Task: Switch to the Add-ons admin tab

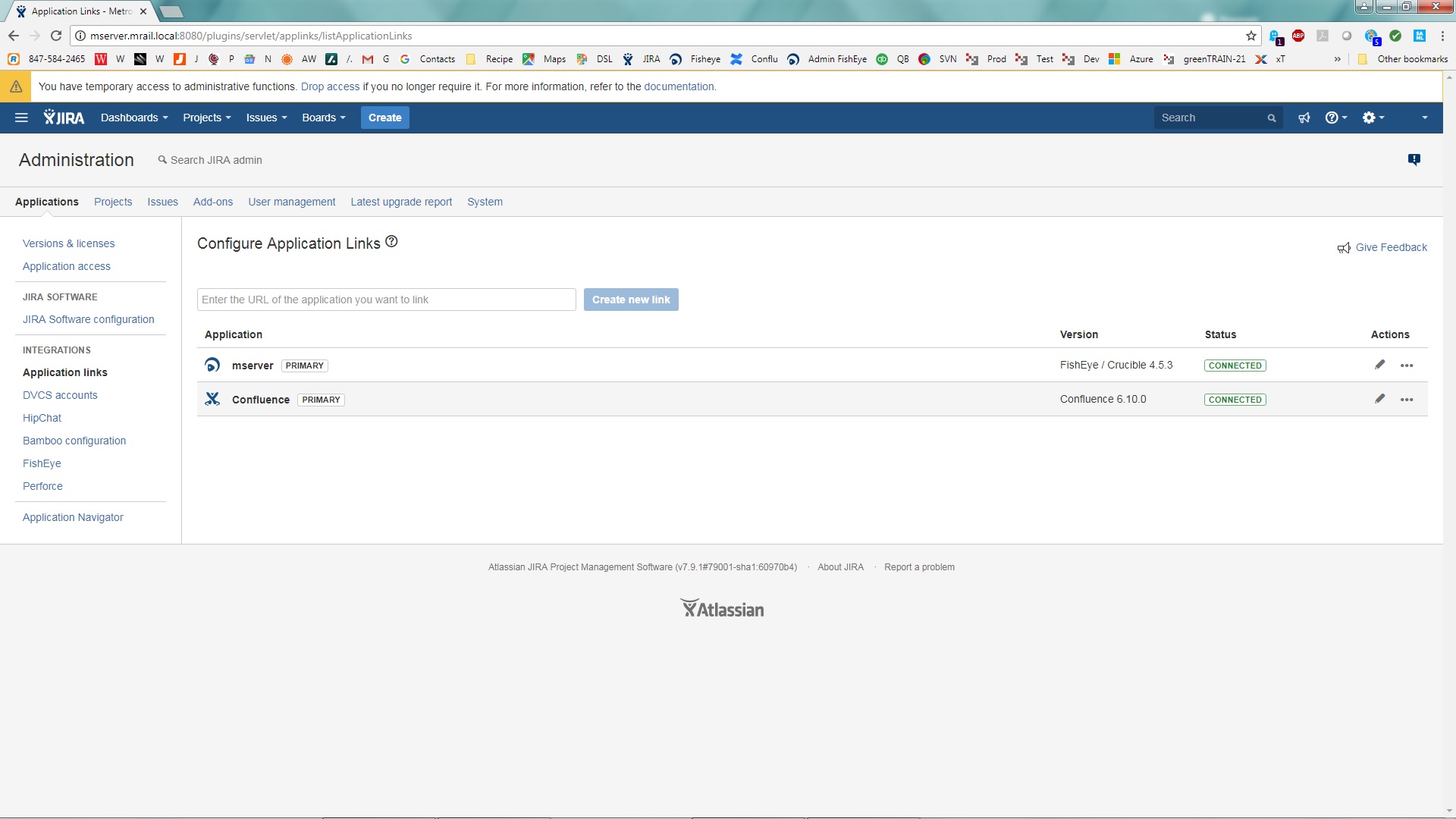Action: pyautogui.click(x=213, y=202)
